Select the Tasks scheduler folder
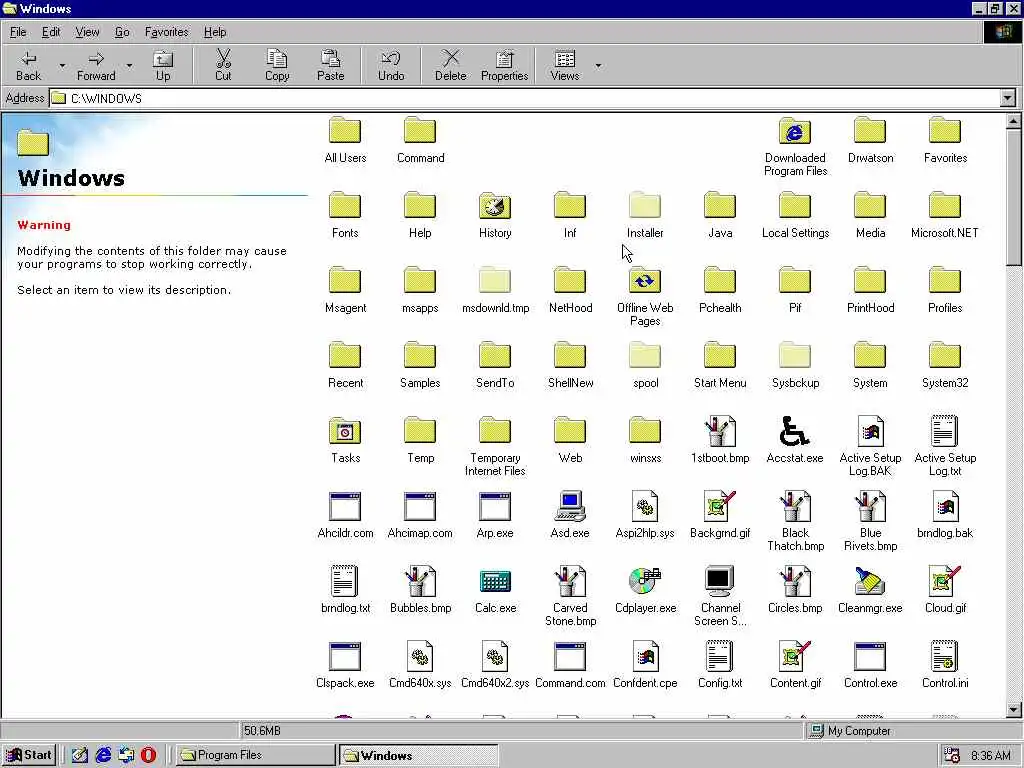 pyautogui.click(x=345, y=431)
